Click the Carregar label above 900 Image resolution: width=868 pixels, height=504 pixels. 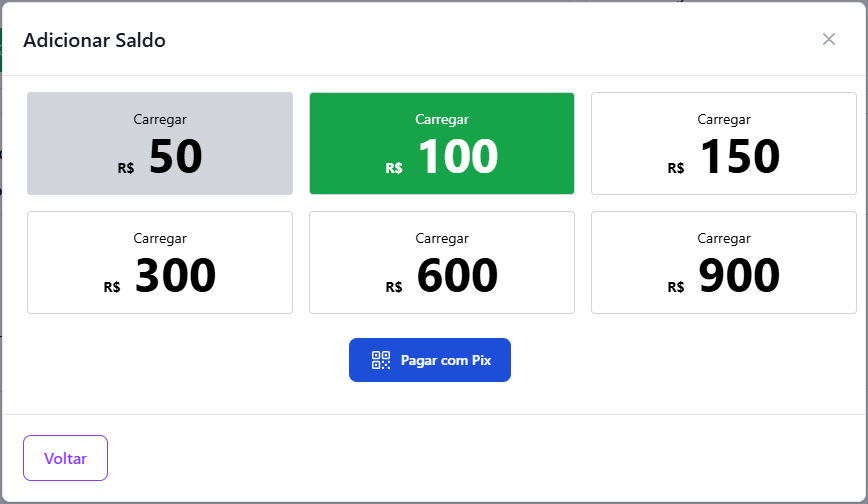click(724, 238)
